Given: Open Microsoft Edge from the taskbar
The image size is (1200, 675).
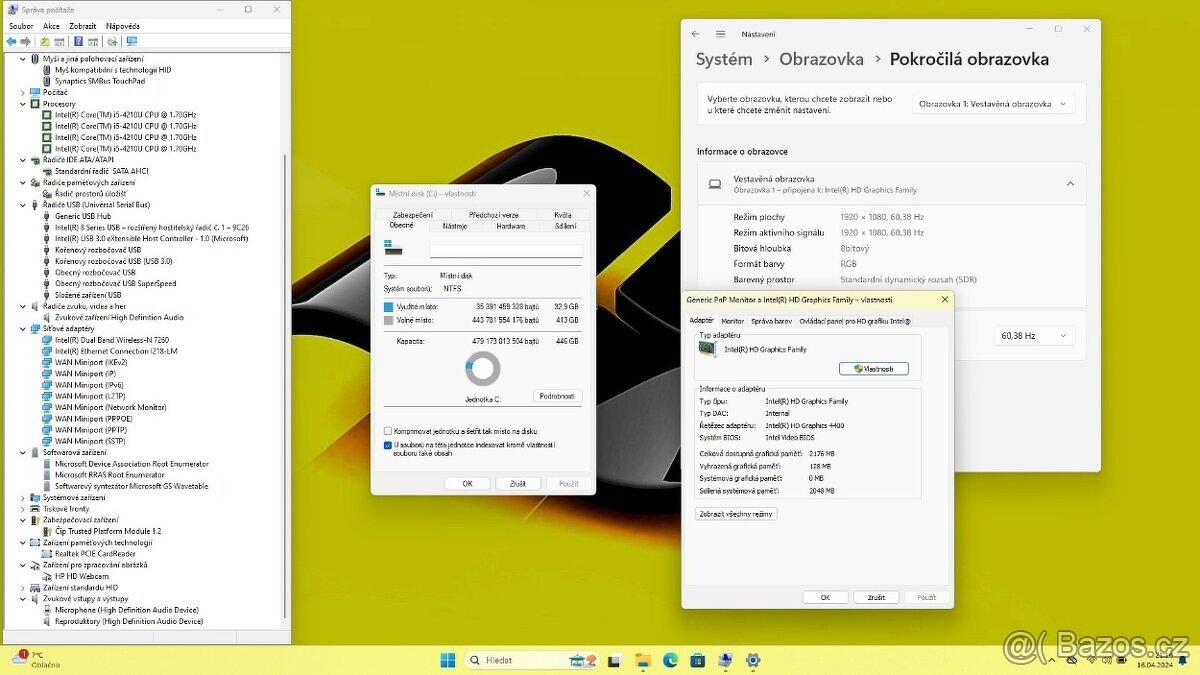Looking at the screenshot, I should coord(670,660).
